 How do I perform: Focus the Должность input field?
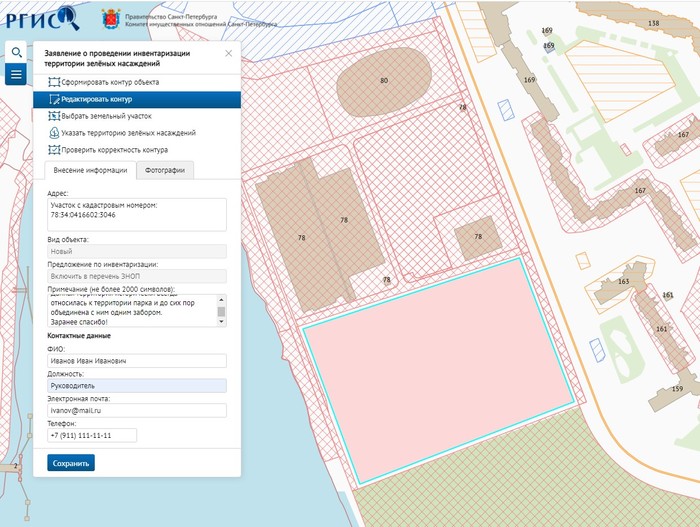[x=136, y=385]
